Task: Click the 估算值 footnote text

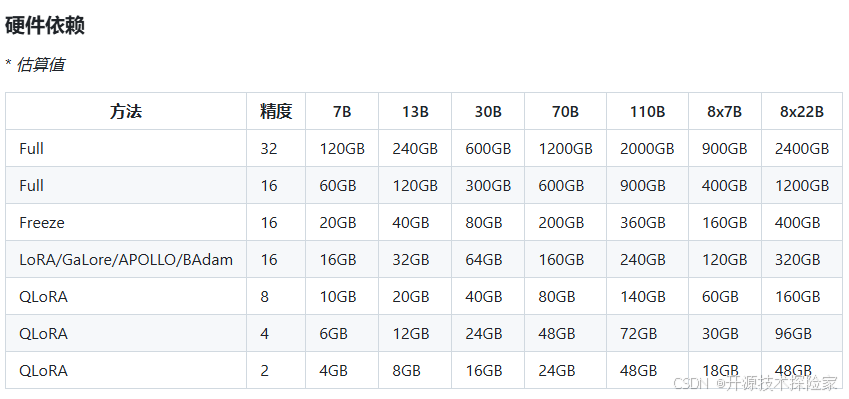Action: click(41, 65)
